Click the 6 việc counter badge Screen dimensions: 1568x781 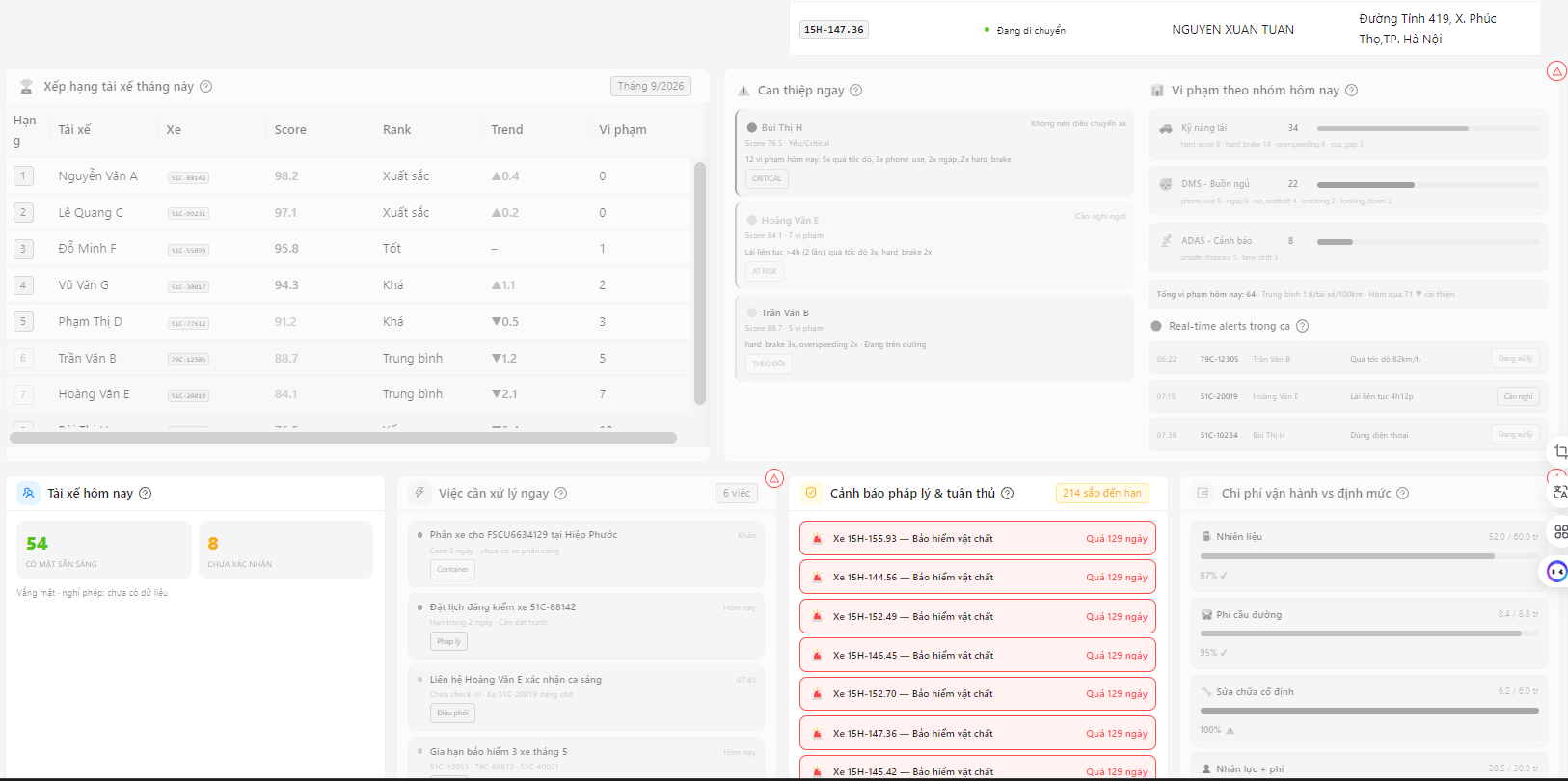click(737, 493)
